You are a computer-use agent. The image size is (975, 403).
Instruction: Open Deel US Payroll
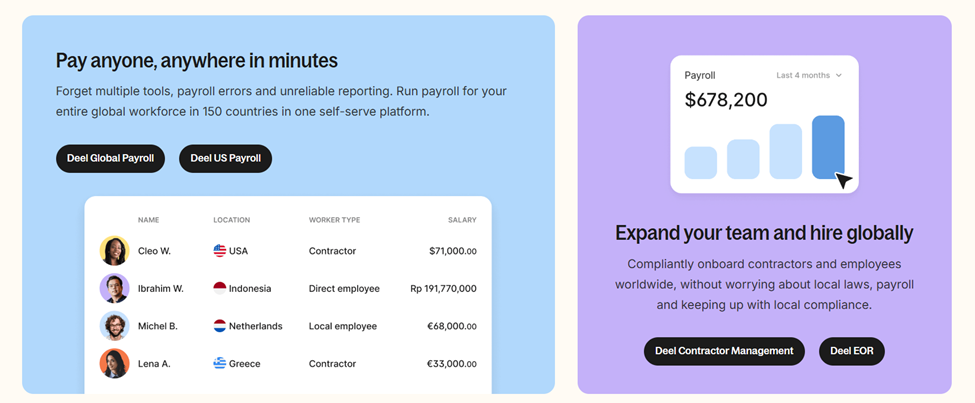tap(226, 159)
